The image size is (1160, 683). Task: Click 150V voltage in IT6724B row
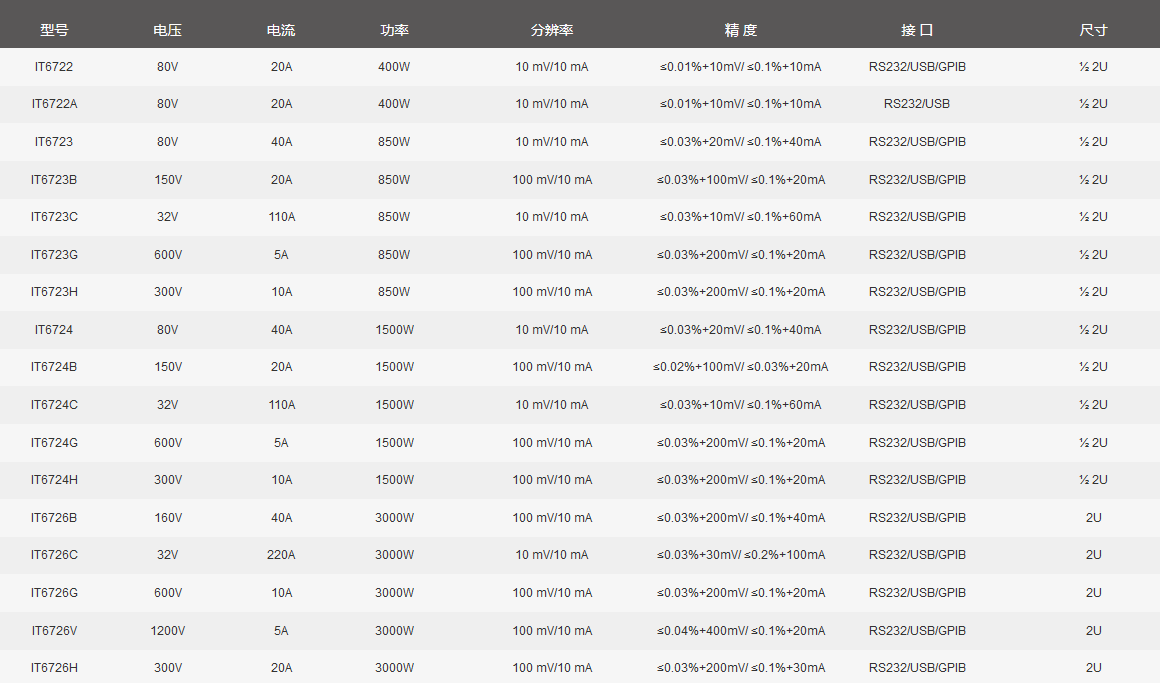point(168,366)
